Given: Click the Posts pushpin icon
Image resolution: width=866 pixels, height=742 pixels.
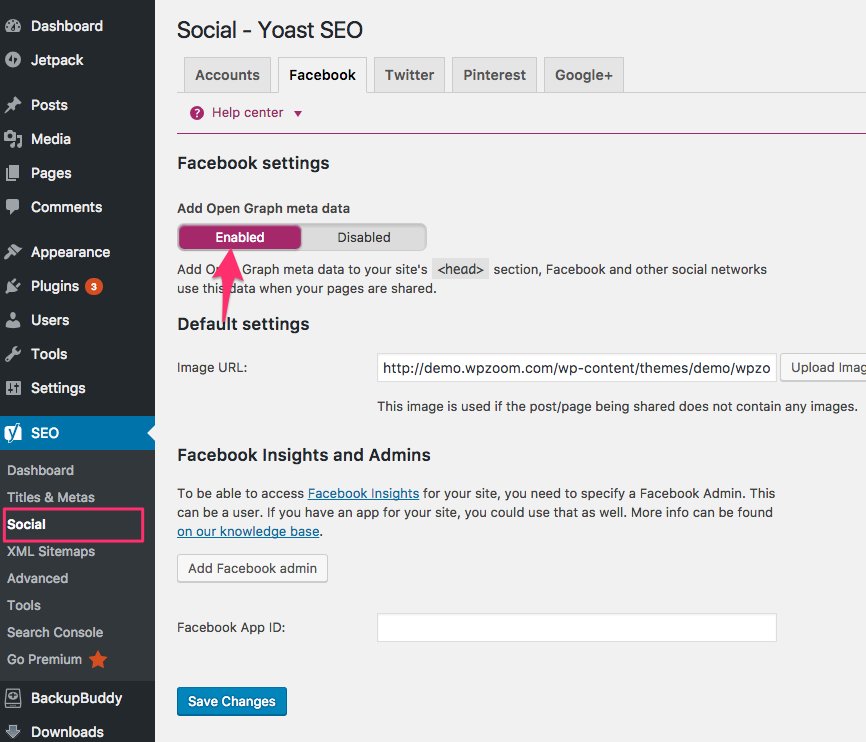Looking at the screenshot, I should (x=13, y=105).
